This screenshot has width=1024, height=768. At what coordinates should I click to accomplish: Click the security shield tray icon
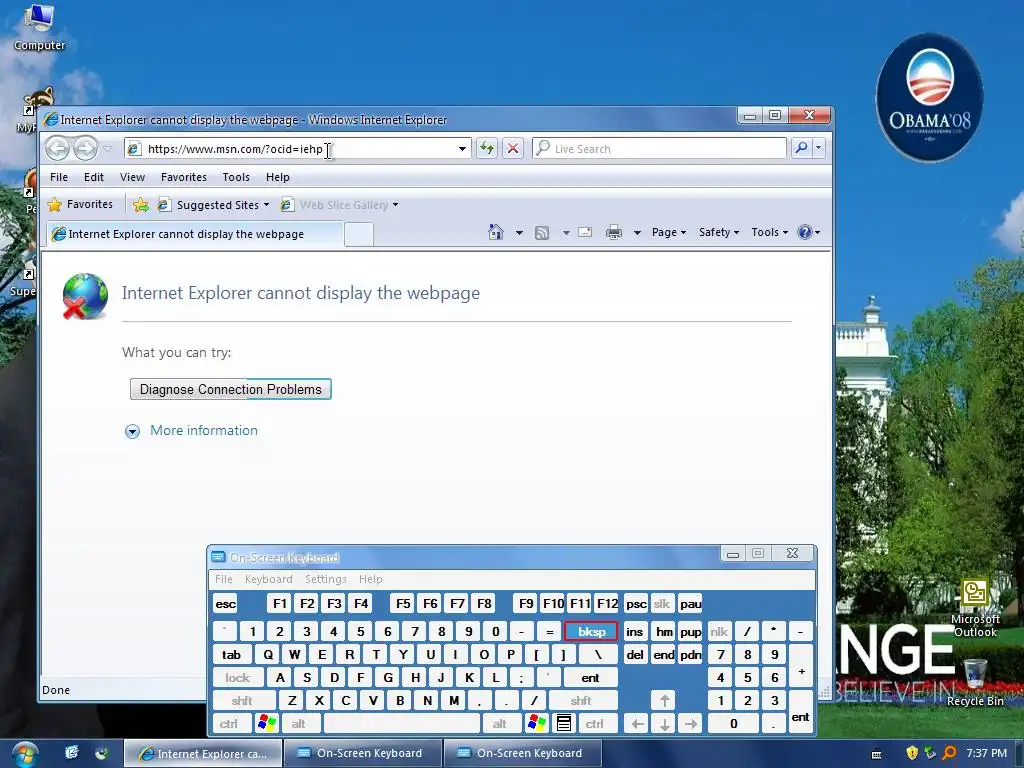click(912, 753)
